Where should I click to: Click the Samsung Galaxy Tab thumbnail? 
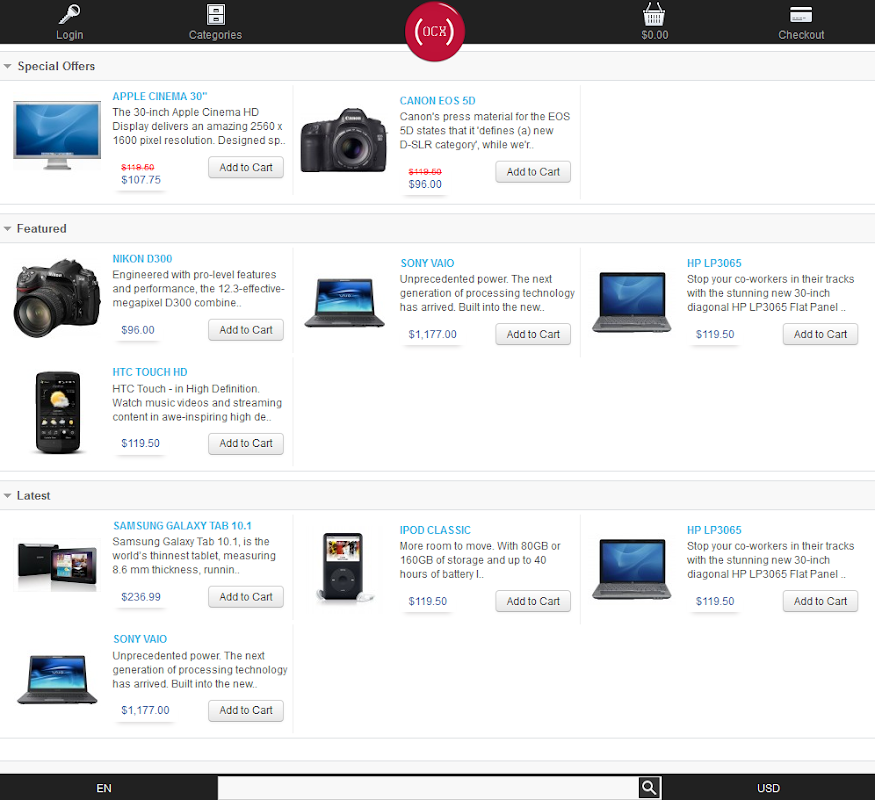tap(57, 565)
